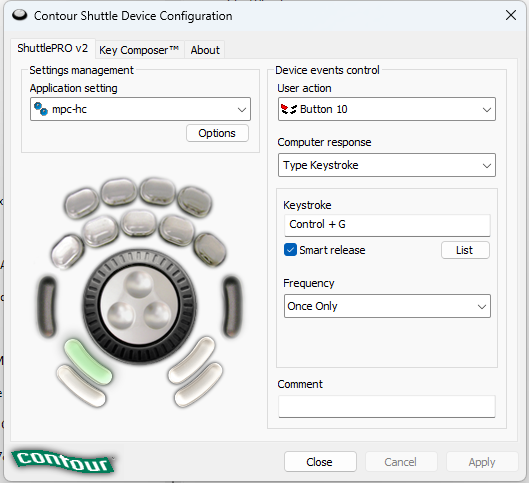Expand the Computer response Type Keystroke dropdown
The height and width of the screenshot is (483, 529).
(387, 165)
